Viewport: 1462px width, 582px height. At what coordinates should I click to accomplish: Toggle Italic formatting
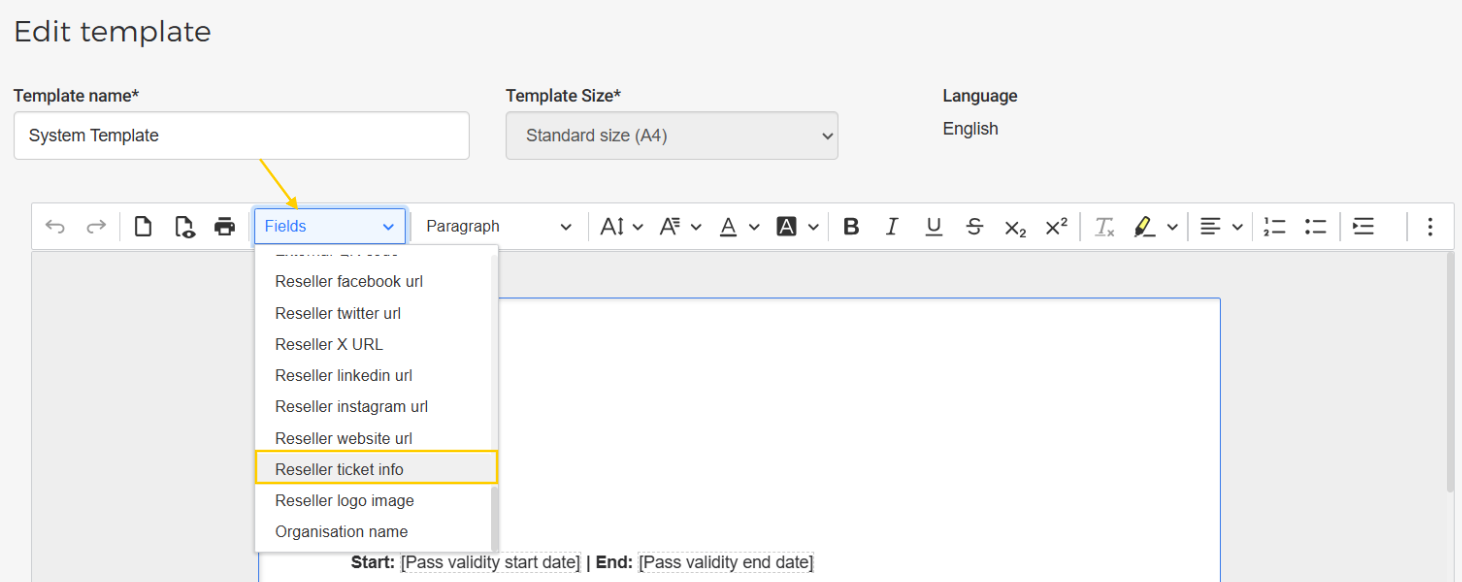tap(892, 227)
